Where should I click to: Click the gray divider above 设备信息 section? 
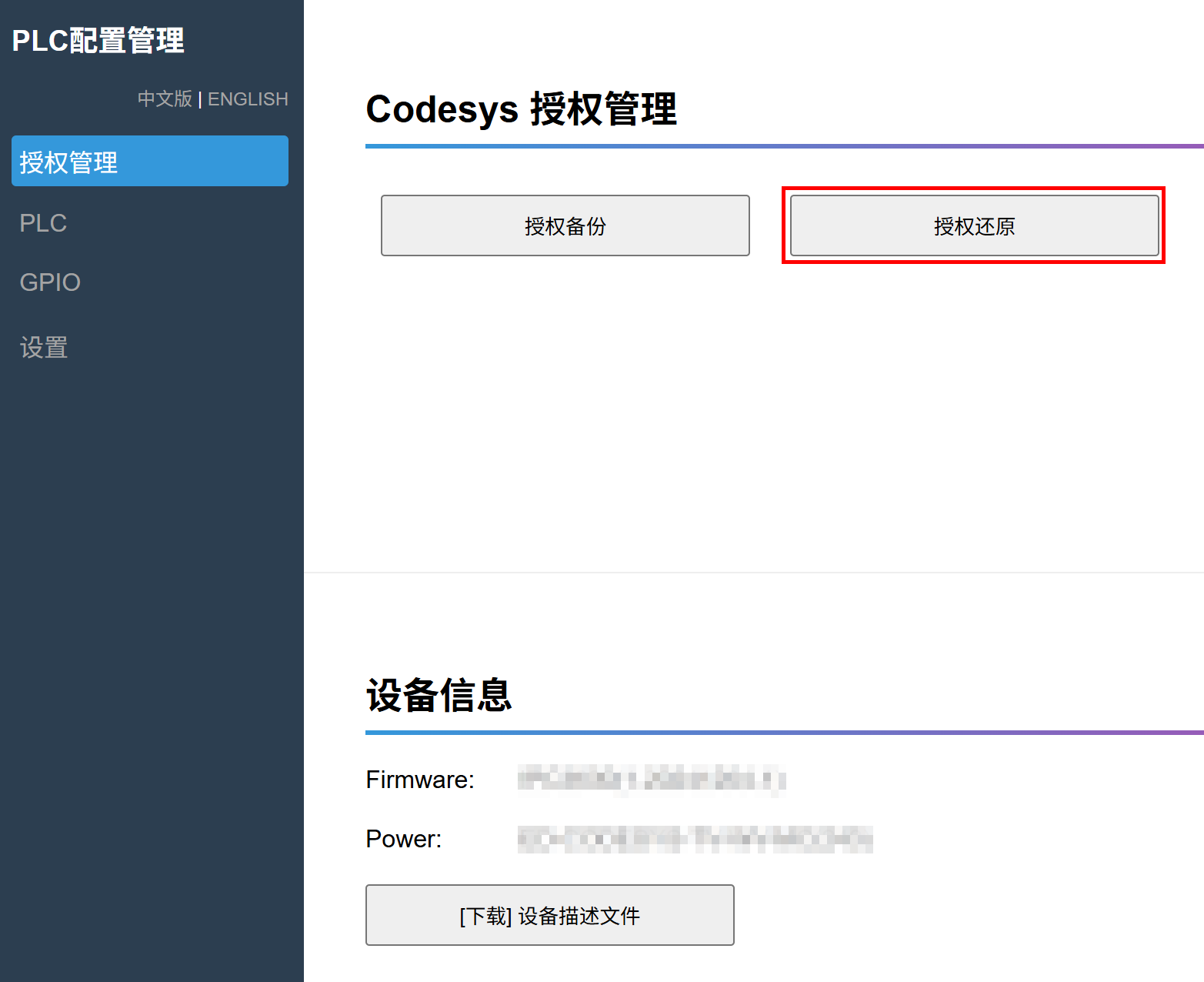click(753, 573)
